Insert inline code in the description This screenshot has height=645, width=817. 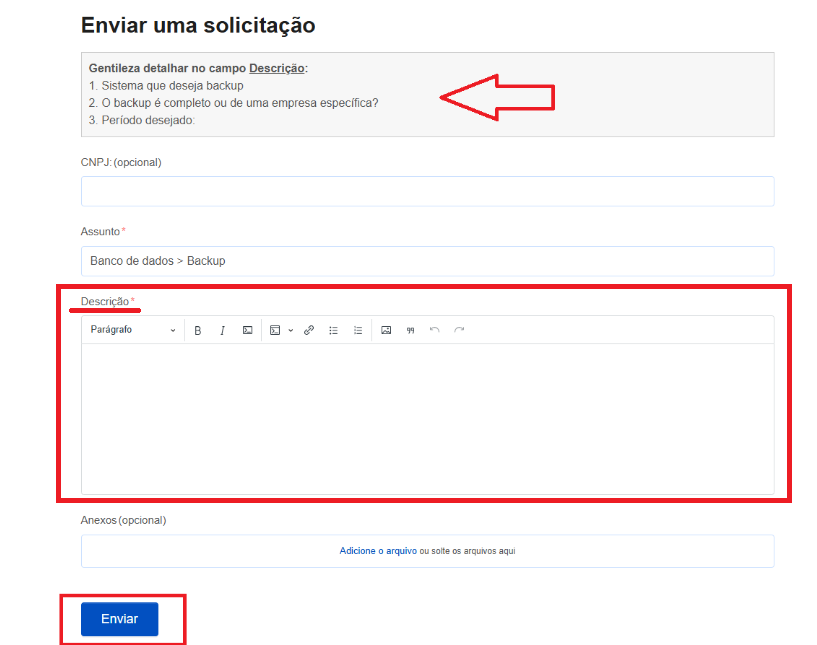click(x=247, y=330)
